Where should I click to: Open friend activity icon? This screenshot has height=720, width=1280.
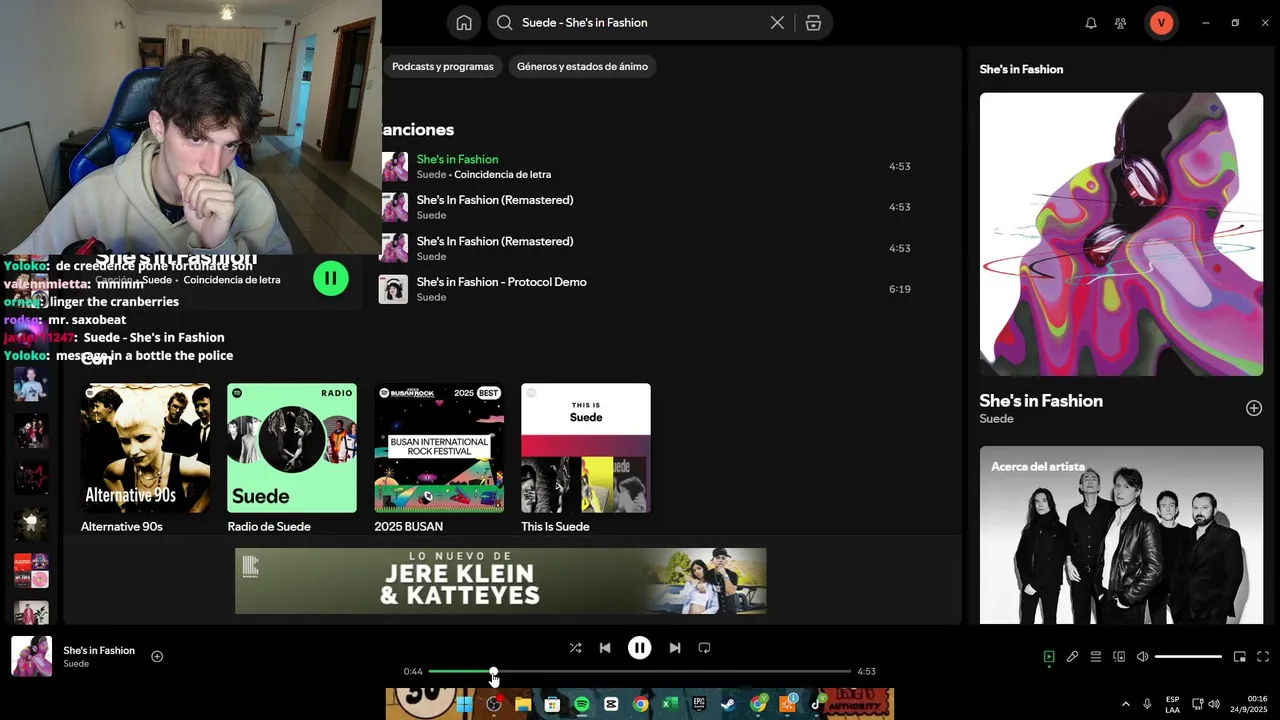click(1120, 23)
